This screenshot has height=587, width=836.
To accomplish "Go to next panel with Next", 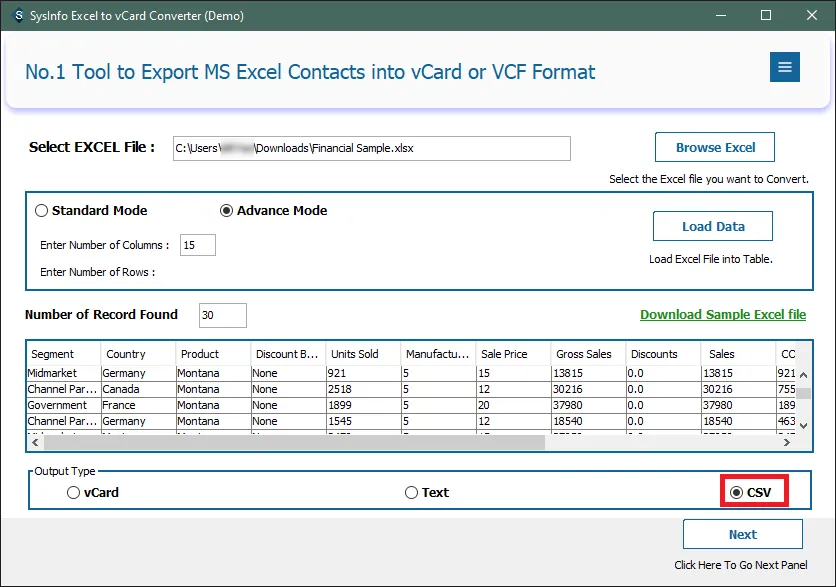I will click(x=743, y=534).
